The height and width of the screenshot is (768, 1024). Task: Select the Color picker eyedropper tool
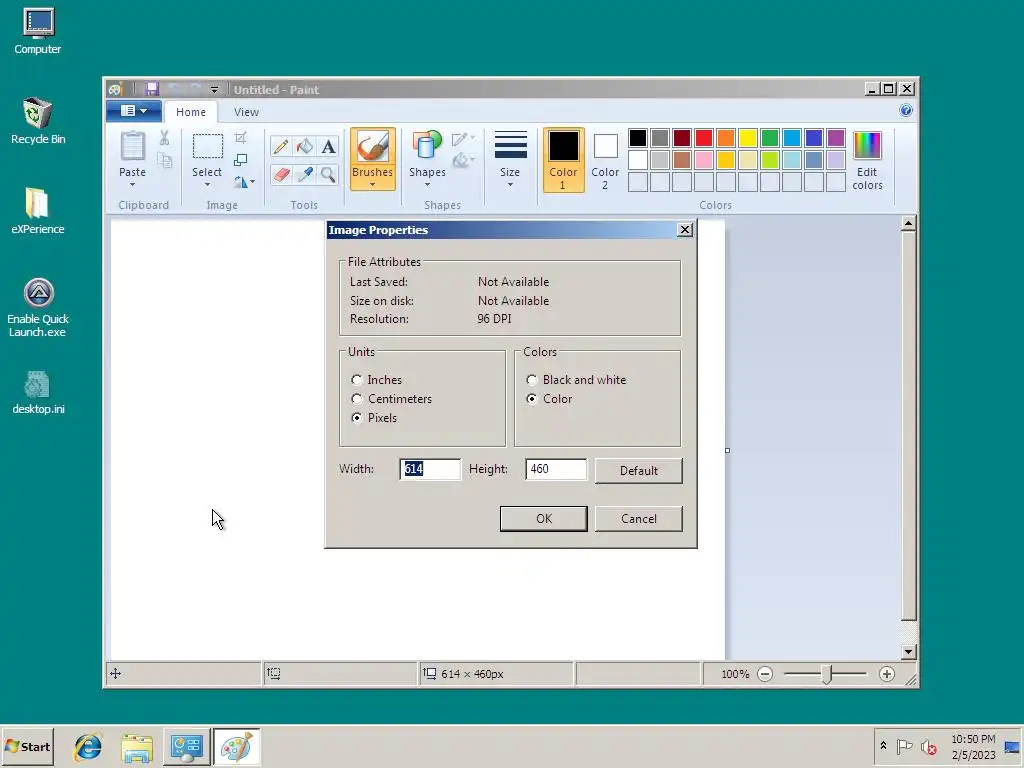tap(304, 174)
